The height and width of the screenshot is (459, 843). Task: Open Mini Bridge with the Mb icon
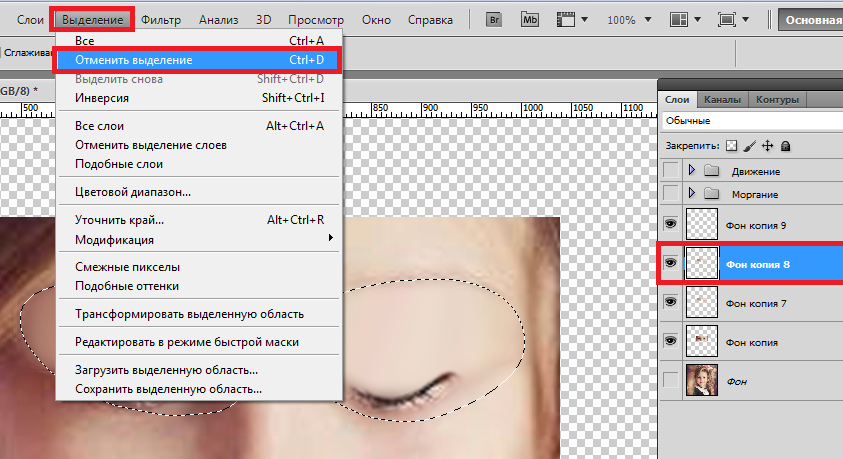pyautogui.click(x=531, y=19)
